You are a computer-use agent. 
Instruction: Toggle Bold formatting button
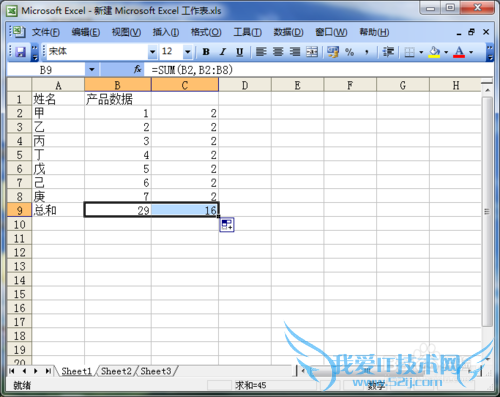206,52
